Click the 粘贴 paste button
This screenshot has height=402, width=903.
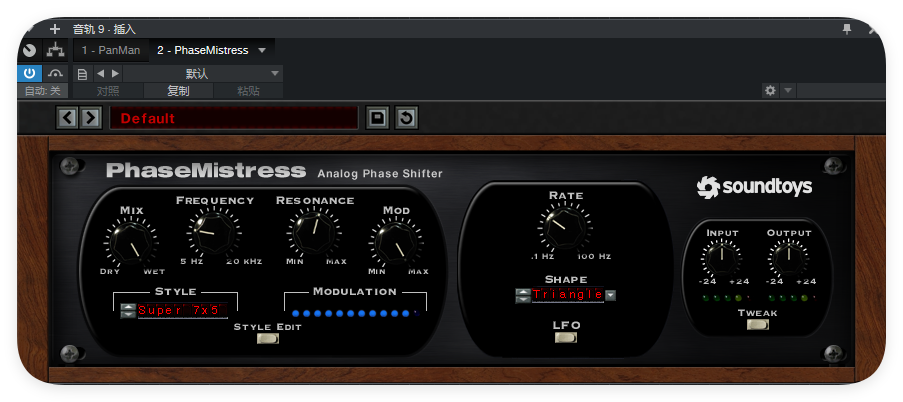[x=248, y=91]
